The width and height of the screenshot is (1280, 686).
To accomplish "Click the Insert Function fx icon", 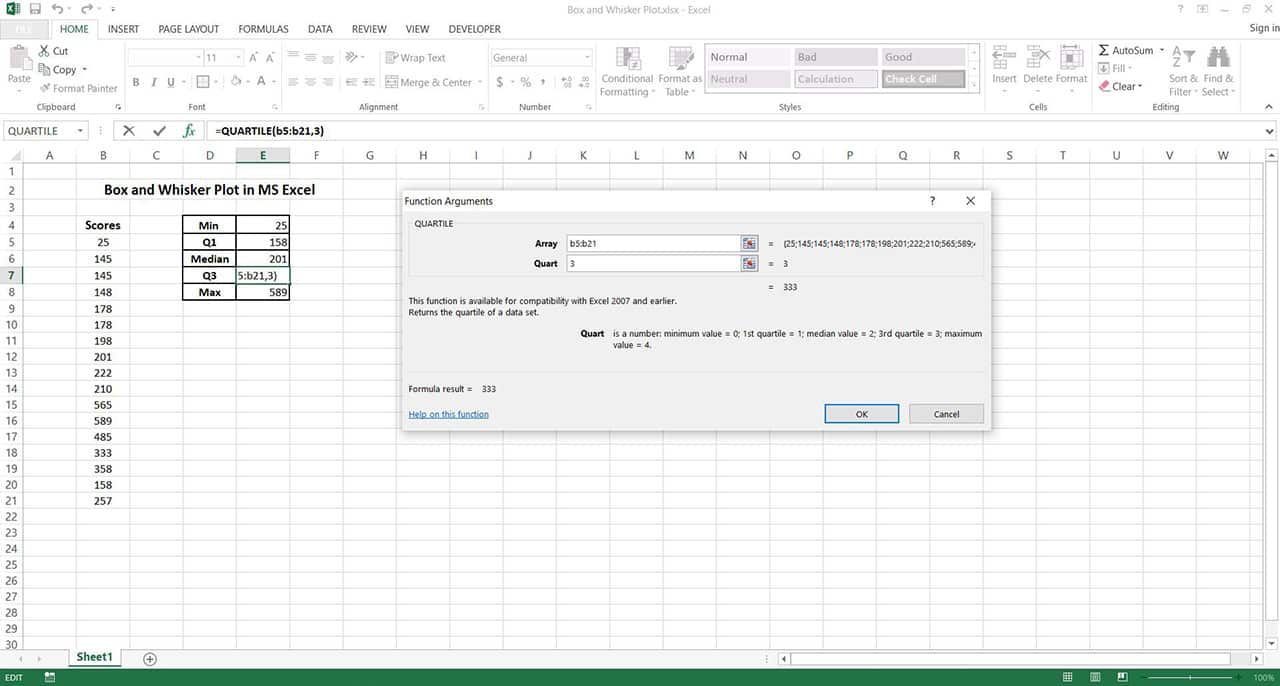I will click(190, 130).
